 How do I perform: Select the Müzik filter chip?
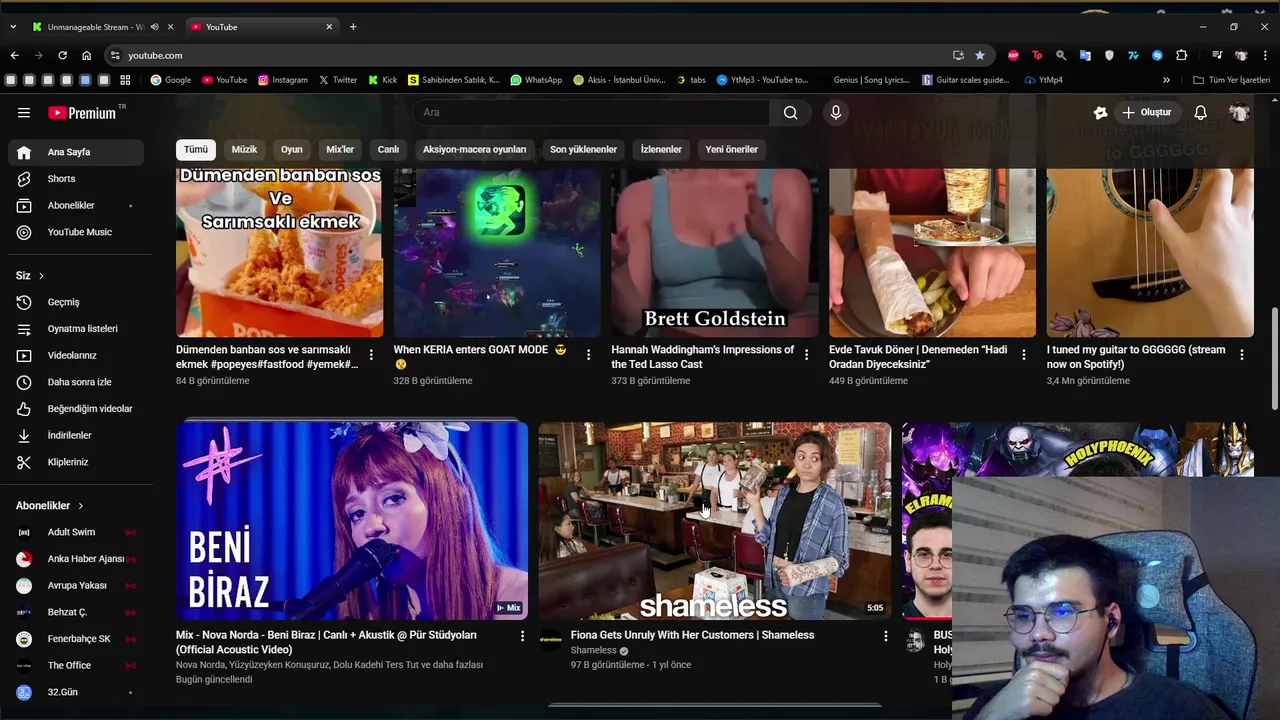244,149
